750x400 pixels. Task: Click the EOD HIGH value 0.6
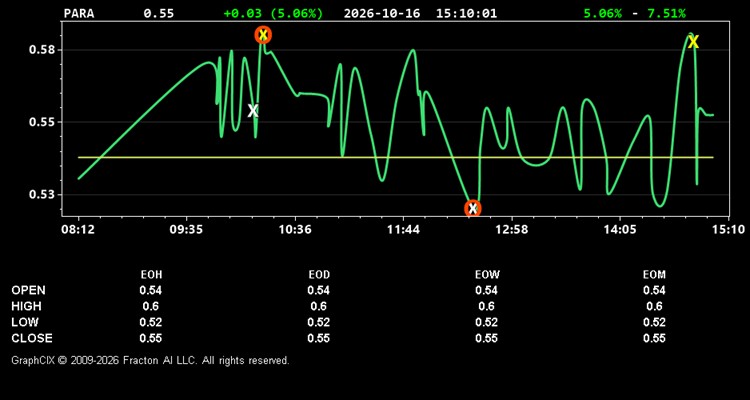pyautogui.click(x=319, y=306)
